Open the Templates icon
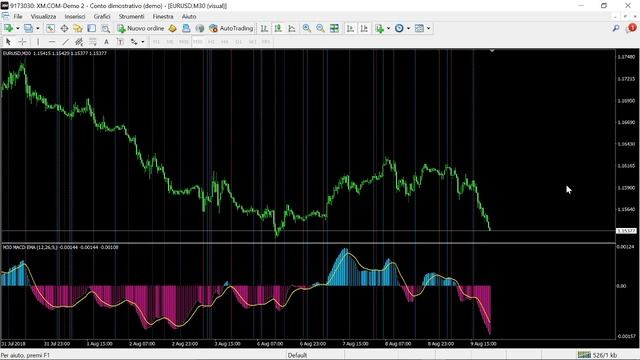This screenshot has width=640, height=360. pyautogui.click(x=419, y=28)
